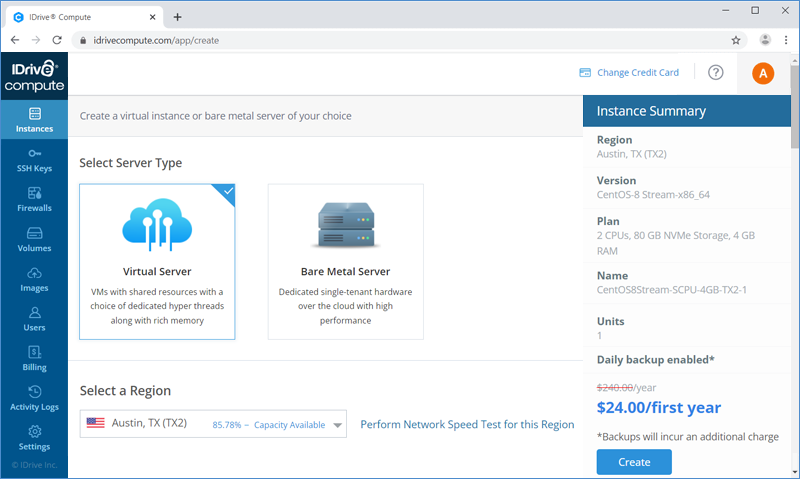800x479 pixels.
Task: Close the IDrive Compute tab
Action: point(153,17)
